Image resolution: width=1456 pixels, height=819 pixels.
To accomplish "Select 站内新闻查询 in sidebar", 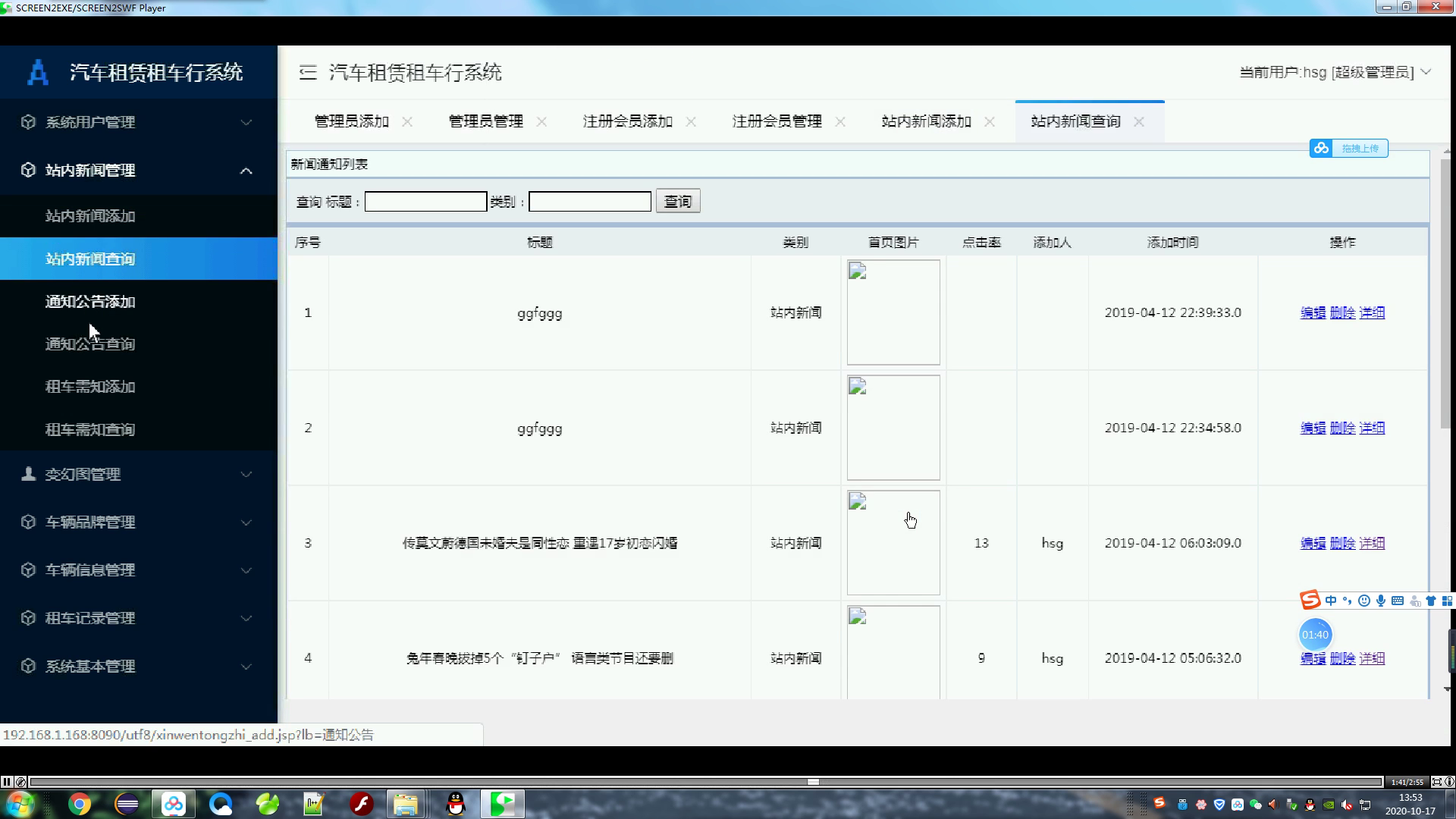I will tap(139, 259).
